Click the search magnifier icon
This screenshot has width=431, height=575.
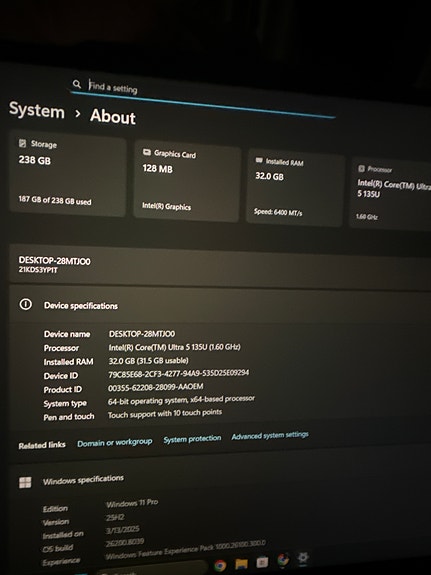(76, 84)
